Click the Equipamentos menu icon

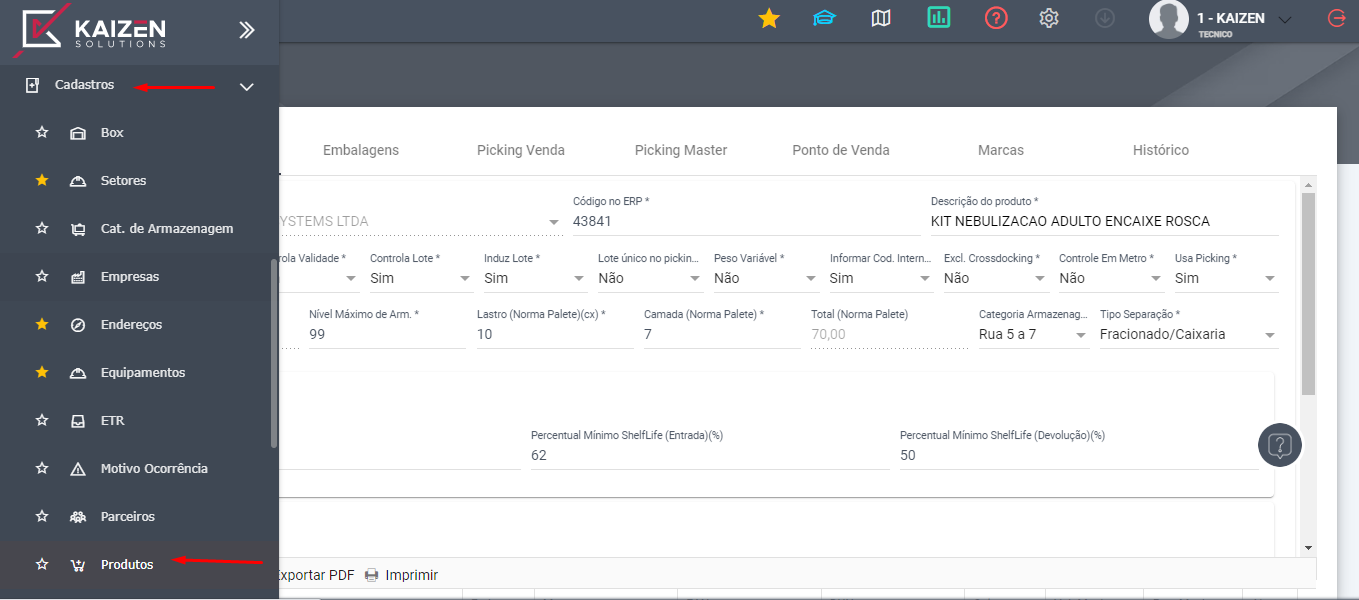pyautogui.click(x=78, y=373)
